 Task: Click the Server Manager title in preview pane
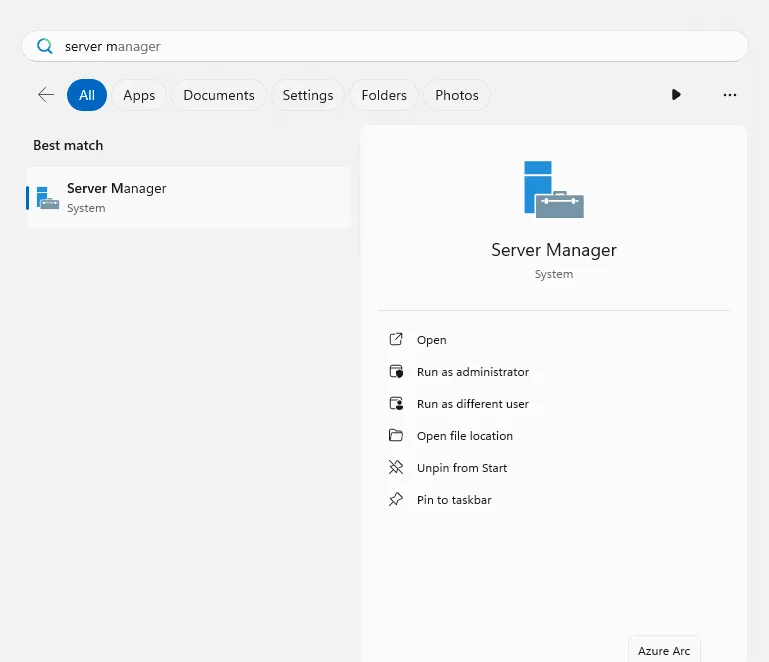[554, 250]
